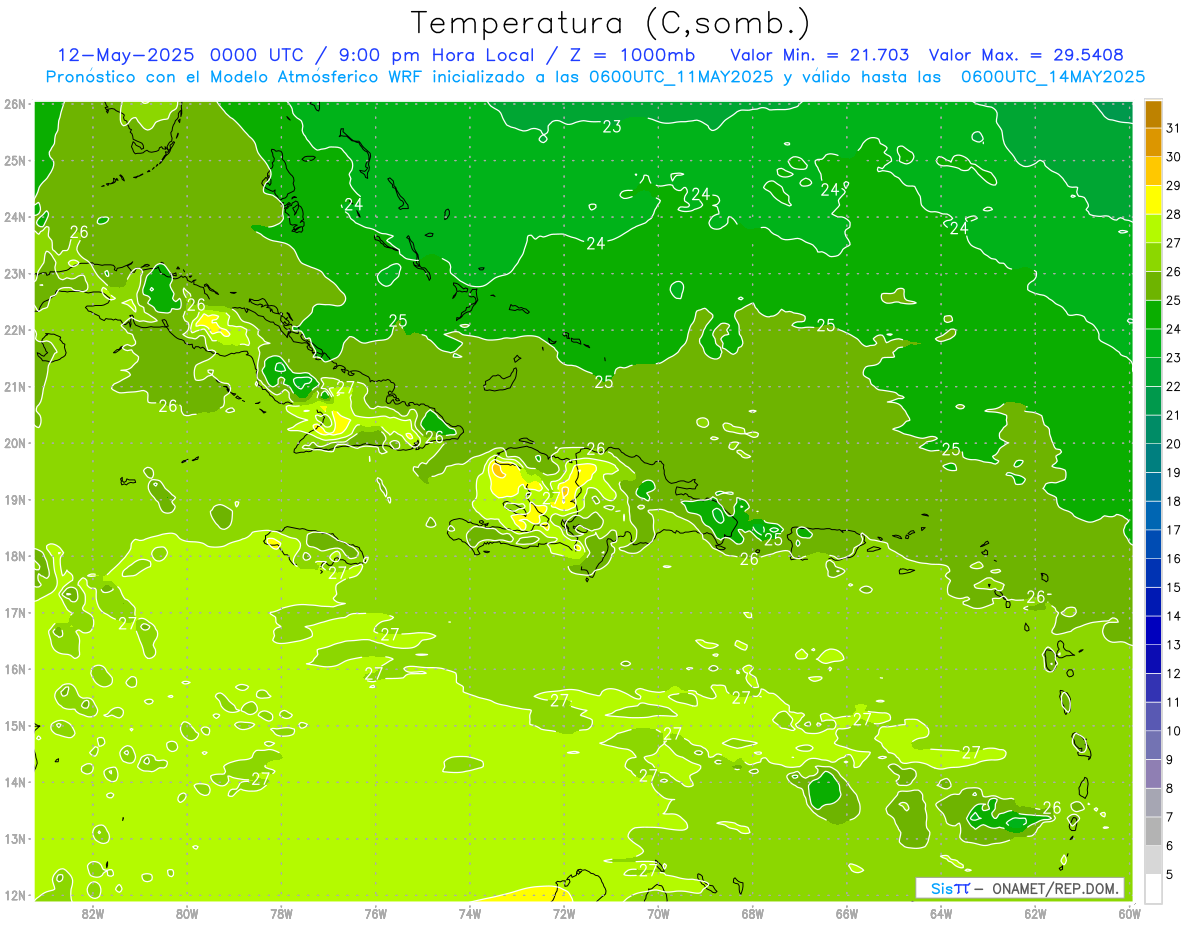Click the 23 contour label on the map
Image resolution: width=1200 pixels, height=927 pixels.
(x=612, y=126)
